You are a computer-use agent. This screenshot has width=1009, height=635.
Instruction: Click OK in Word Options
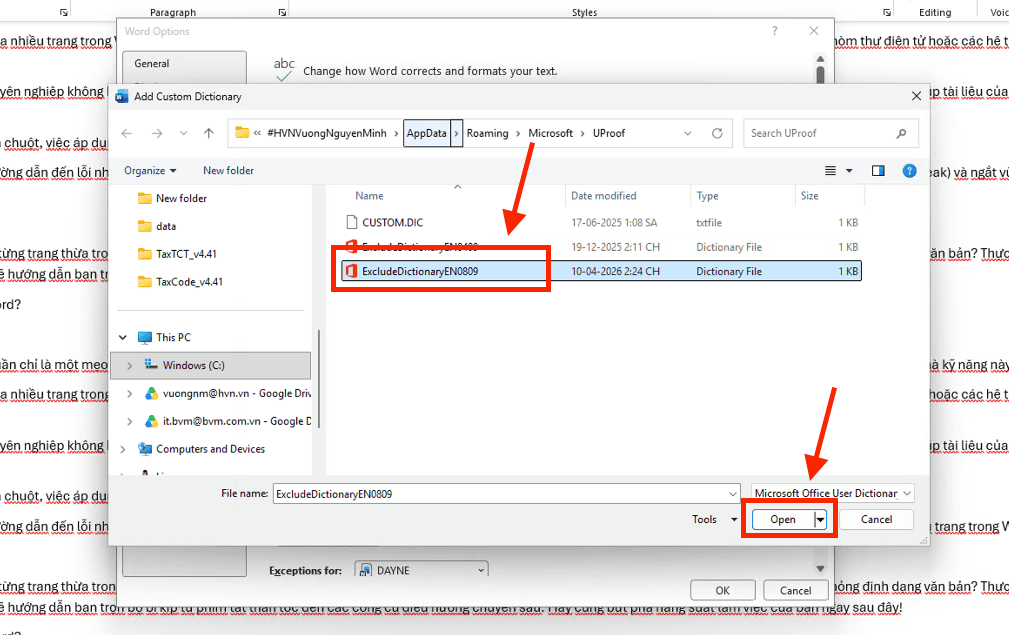click(x=723, y=590)
